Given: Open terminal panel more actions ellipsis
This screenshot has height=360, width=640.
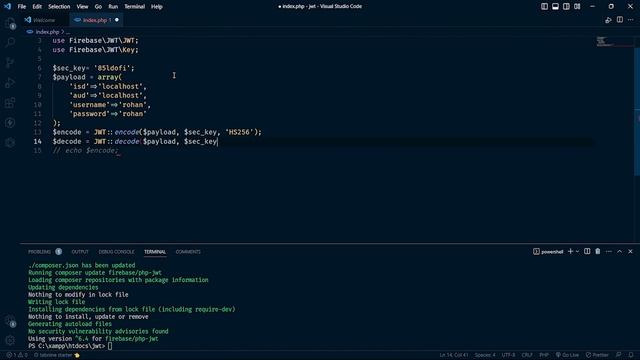Looking at the screenshot, I should coord(609,251).
